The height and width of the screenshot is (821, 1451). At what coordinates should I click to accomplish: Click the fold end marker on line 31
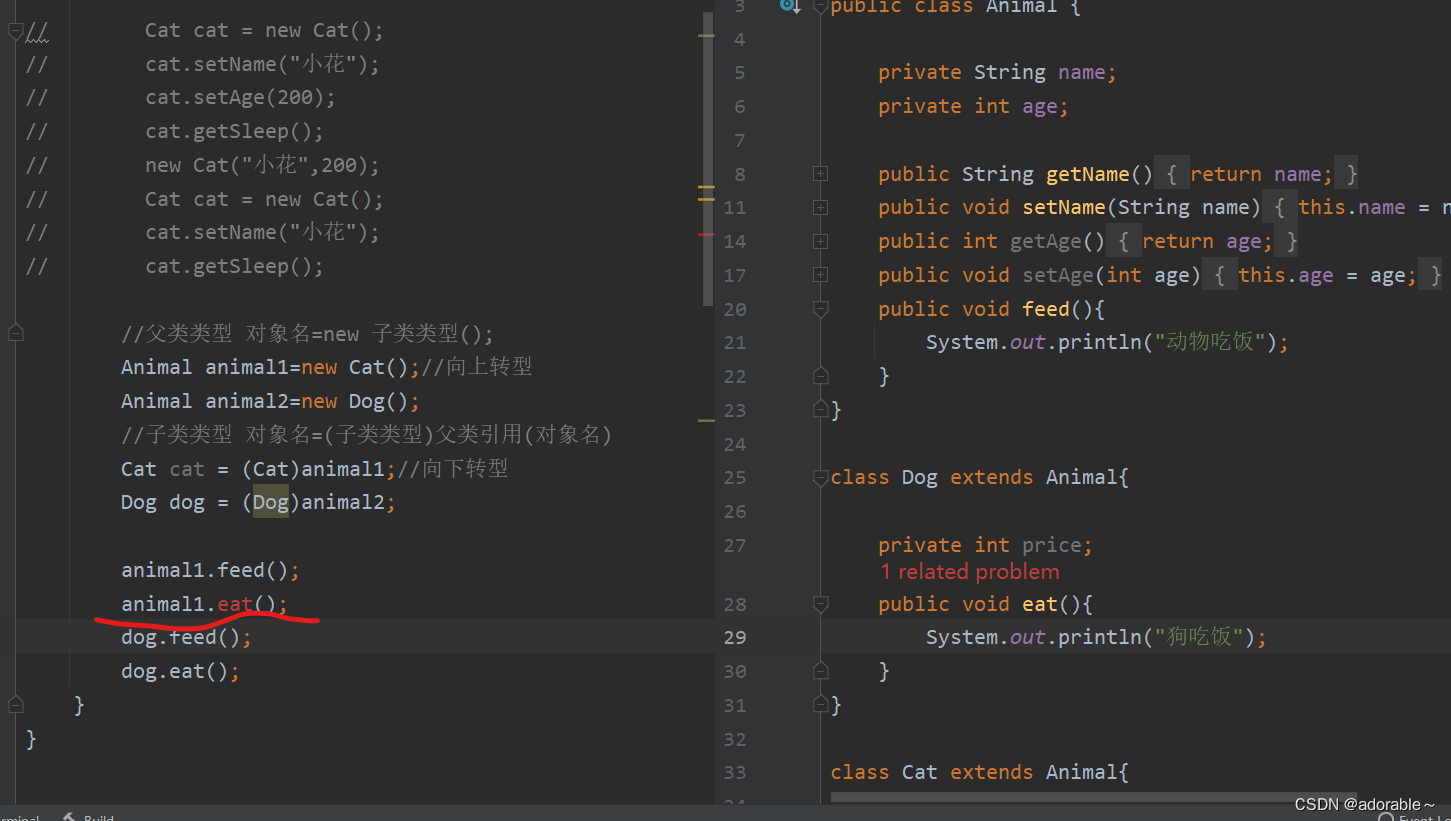coord(821,705)
